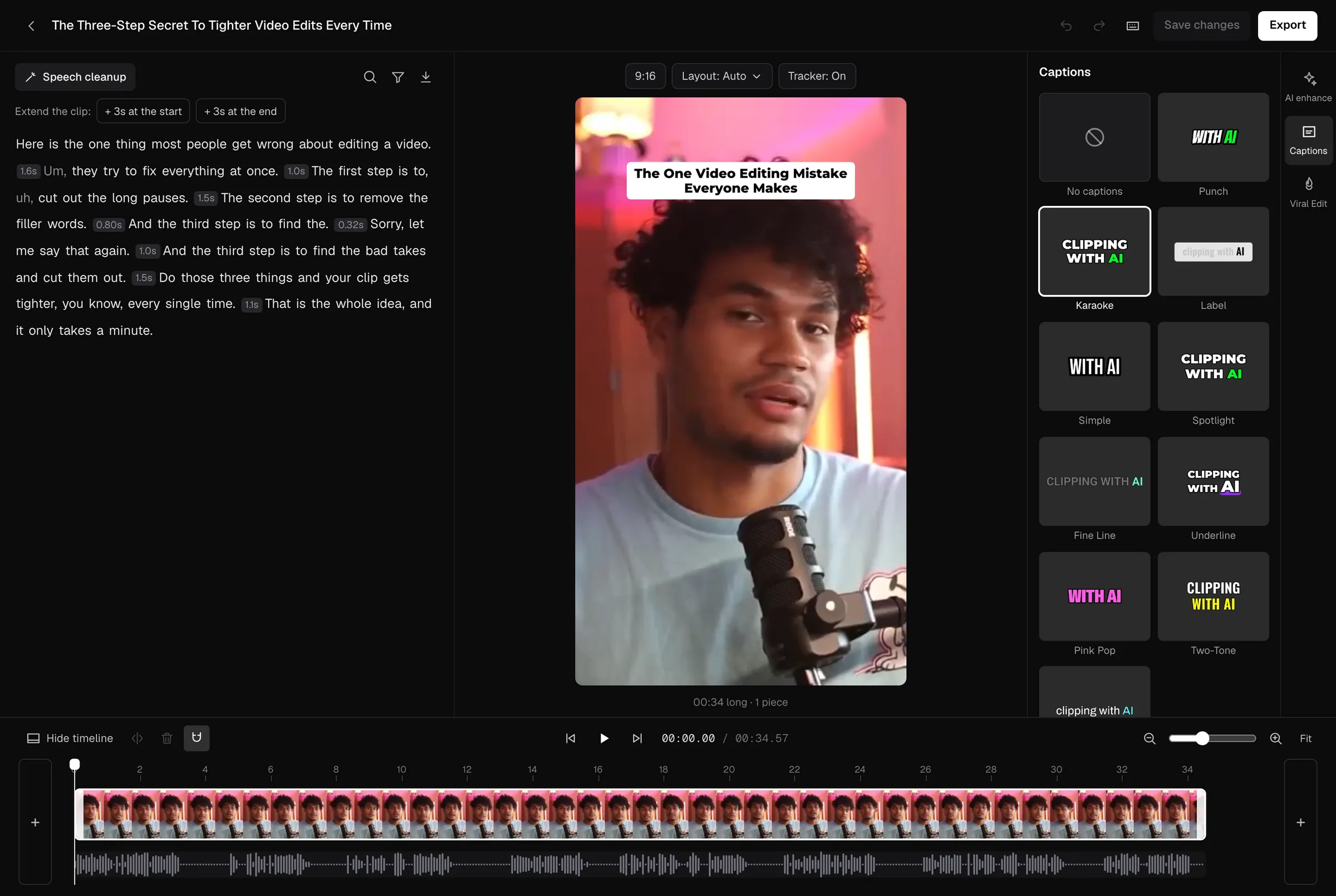
Task: Delete selected timeline piece
Action: pyautogui.click(x=167, y=739)
